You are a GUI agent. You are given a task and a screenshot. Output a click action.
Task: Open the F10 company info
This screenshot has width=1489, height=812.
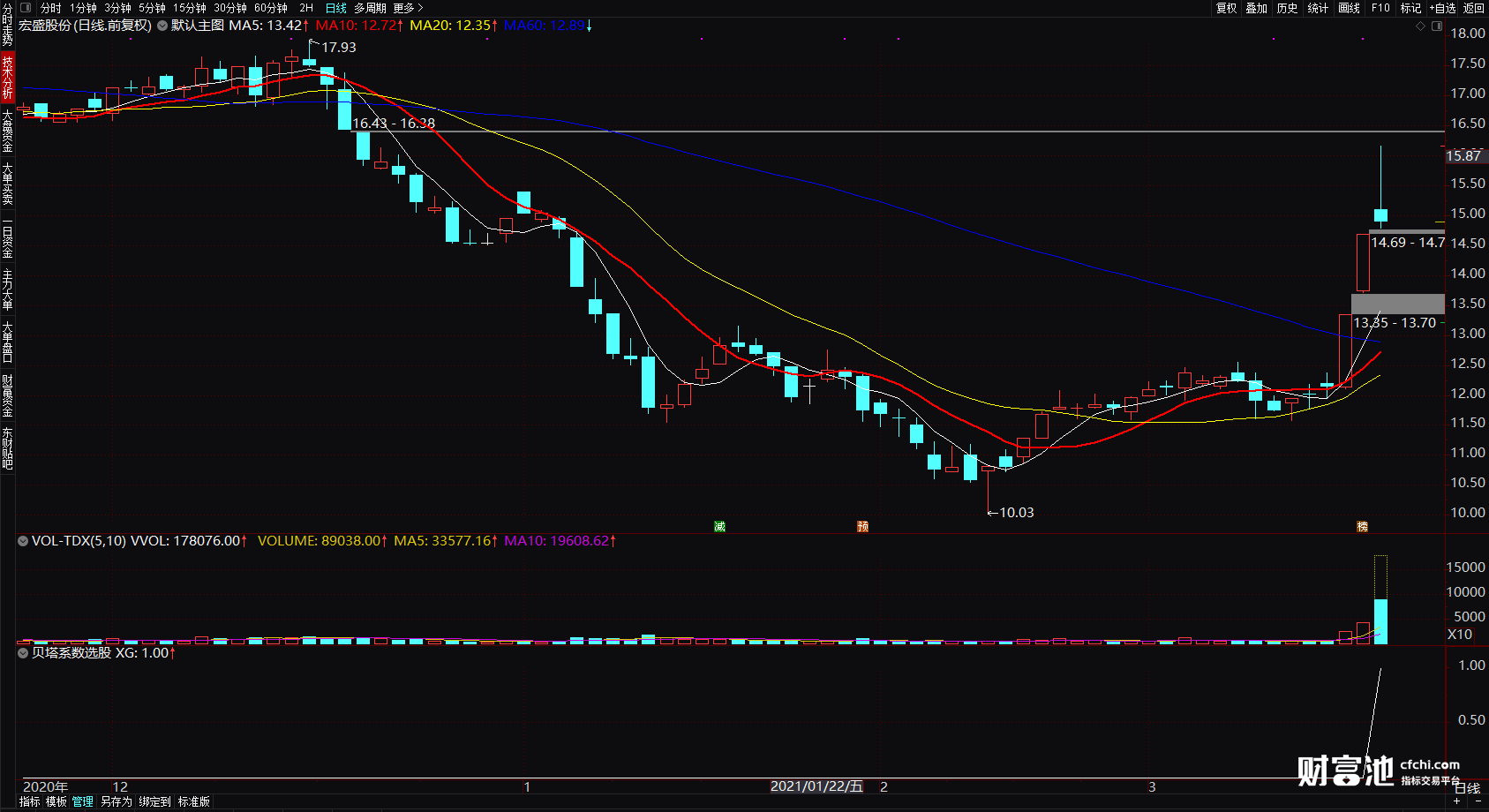[1380, 8]
